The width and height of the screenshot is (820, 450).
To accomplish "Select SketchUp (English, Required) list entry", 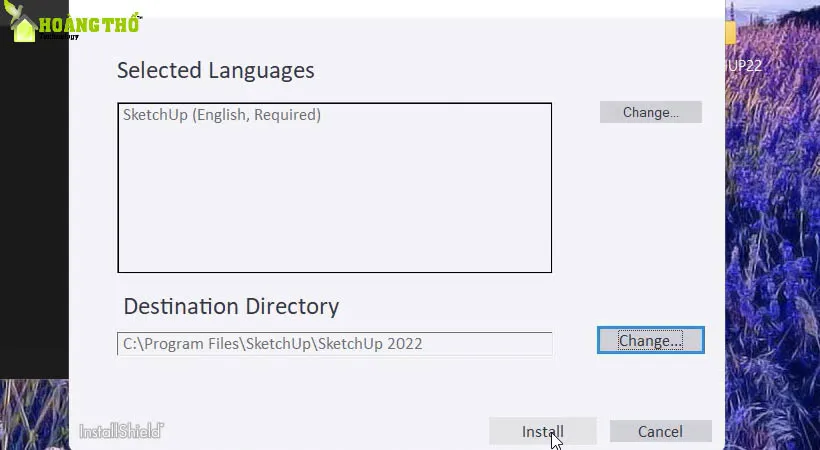I will tap(222, 115).
